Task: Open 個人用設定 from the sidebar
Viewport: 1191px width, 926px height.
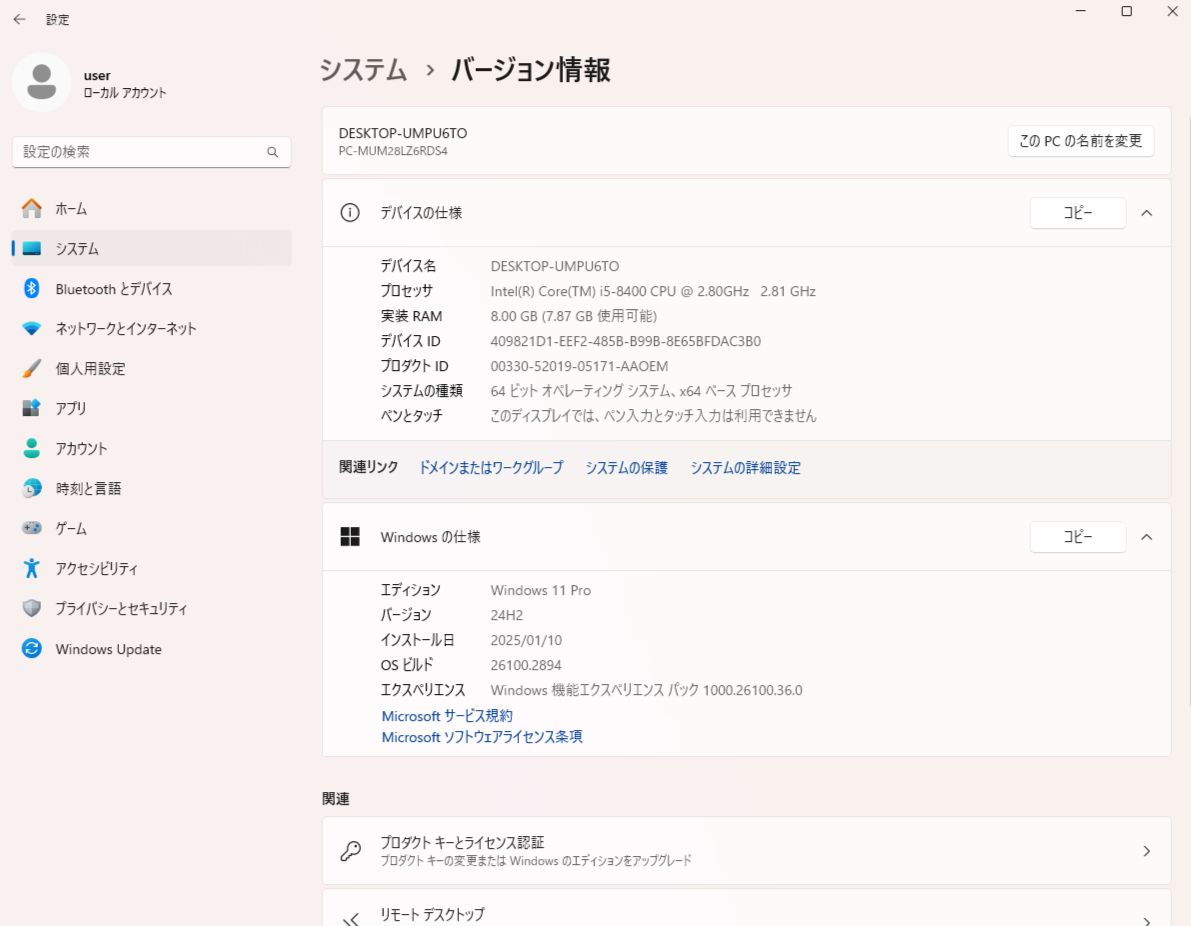Action: point(152,368)
